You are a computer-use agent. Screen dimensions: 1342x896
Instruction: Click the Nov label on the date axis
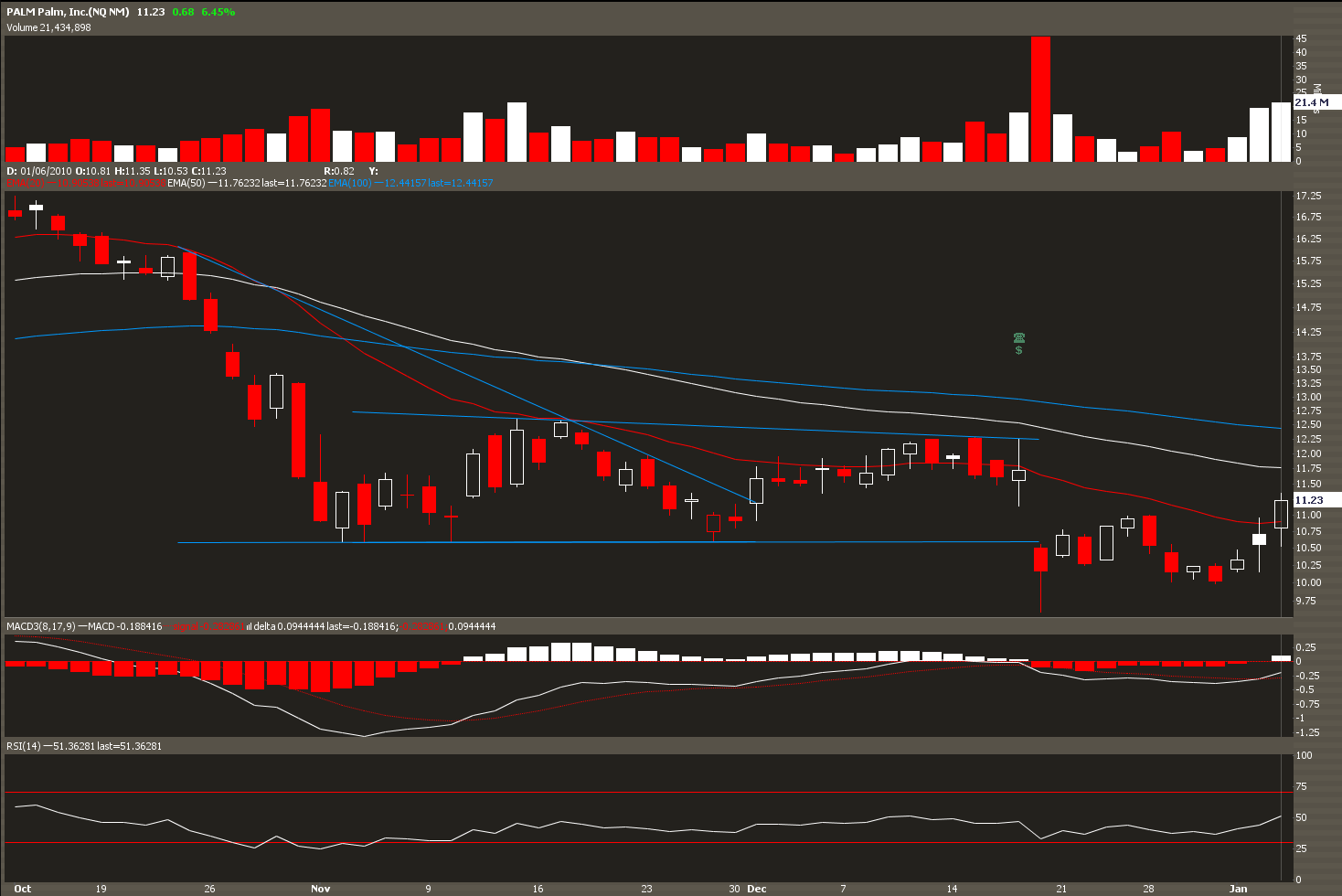click(x=320, y=889)
